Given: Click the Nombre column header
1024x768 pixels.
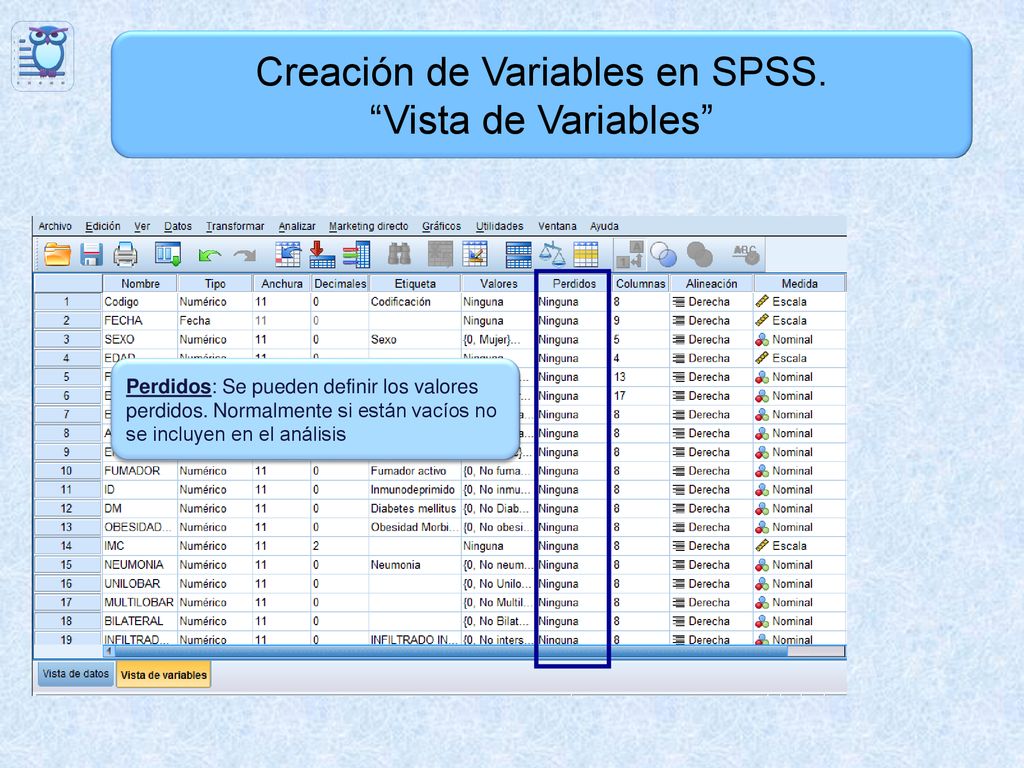Looking at the screenshot, I should (140, 283).
